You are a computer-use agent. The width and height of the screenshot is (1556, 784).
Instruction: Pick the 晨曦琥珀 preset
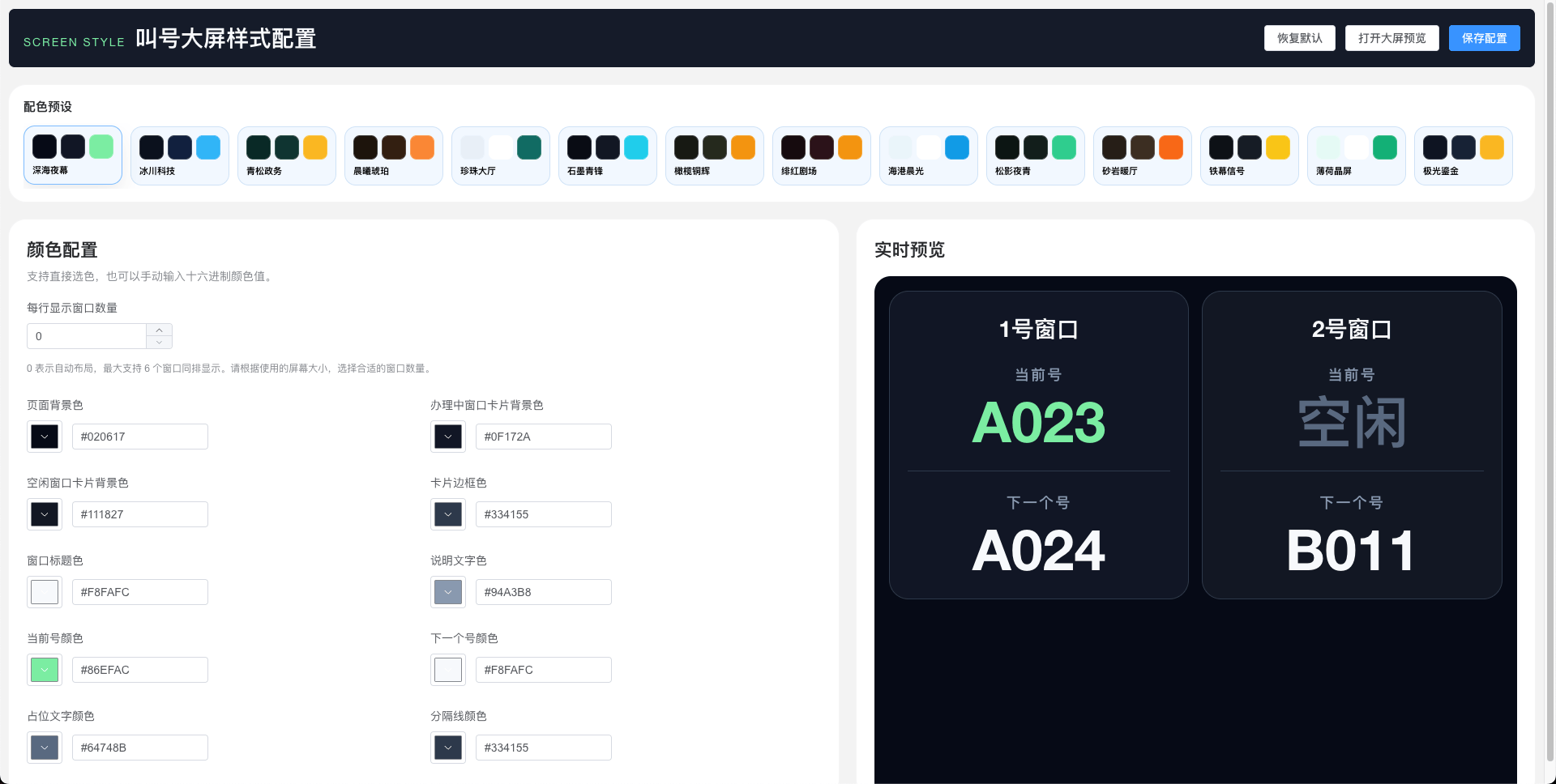[x=394, y=156]
